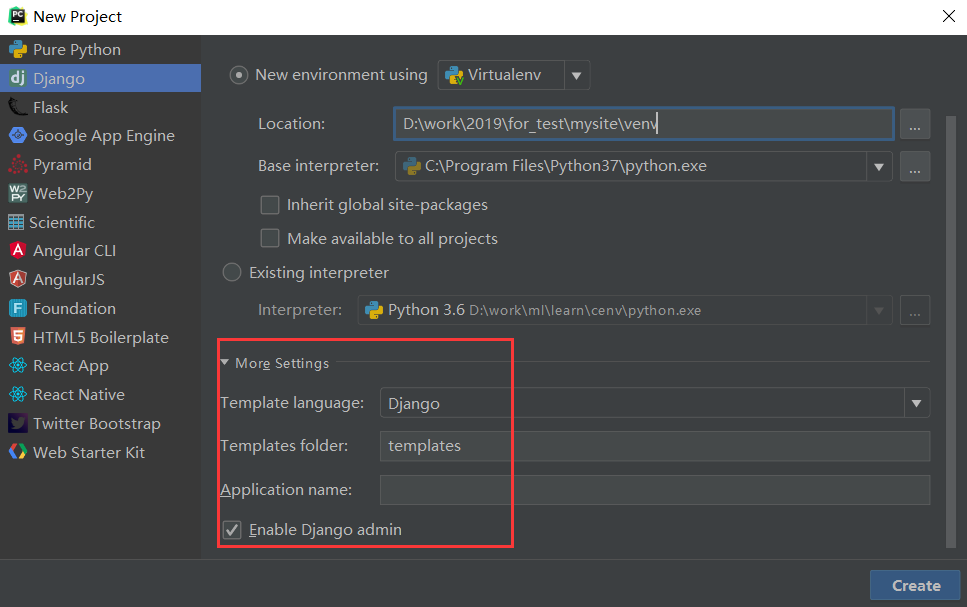Select Pure Python in the project list
Image resolution: width=967 pixels, height=607 pixels.
pyautogui.click(x=76, y=50)
